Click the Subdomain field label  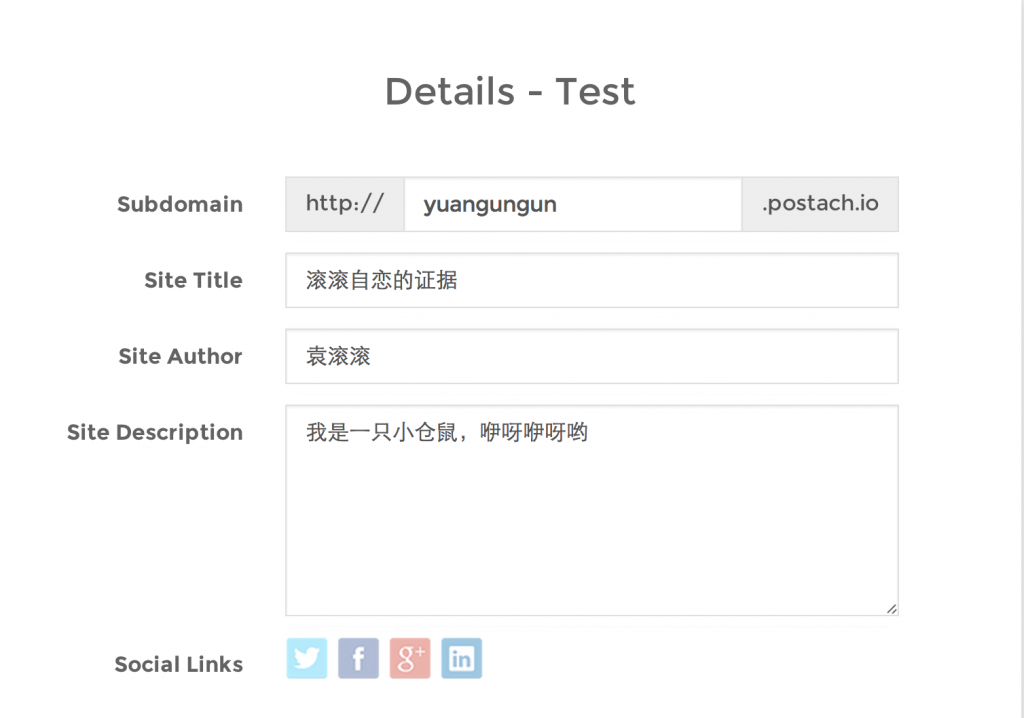click(x=180, y=204)
